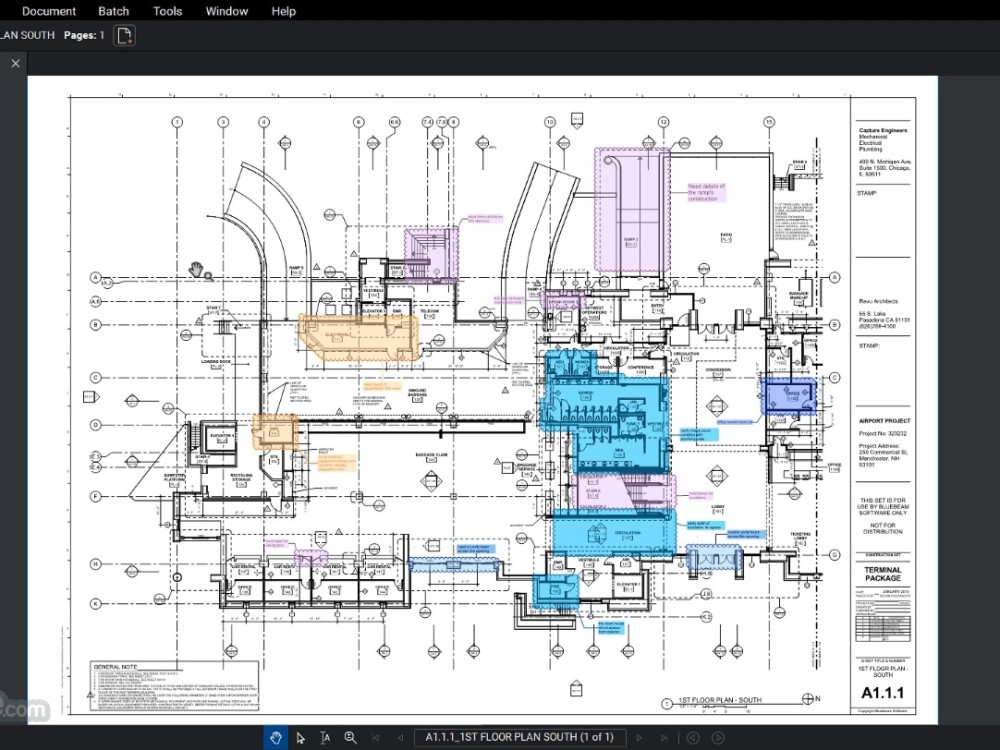Open the Help menu
Viewport: 1000px width, 750px height.
point(283,11)
